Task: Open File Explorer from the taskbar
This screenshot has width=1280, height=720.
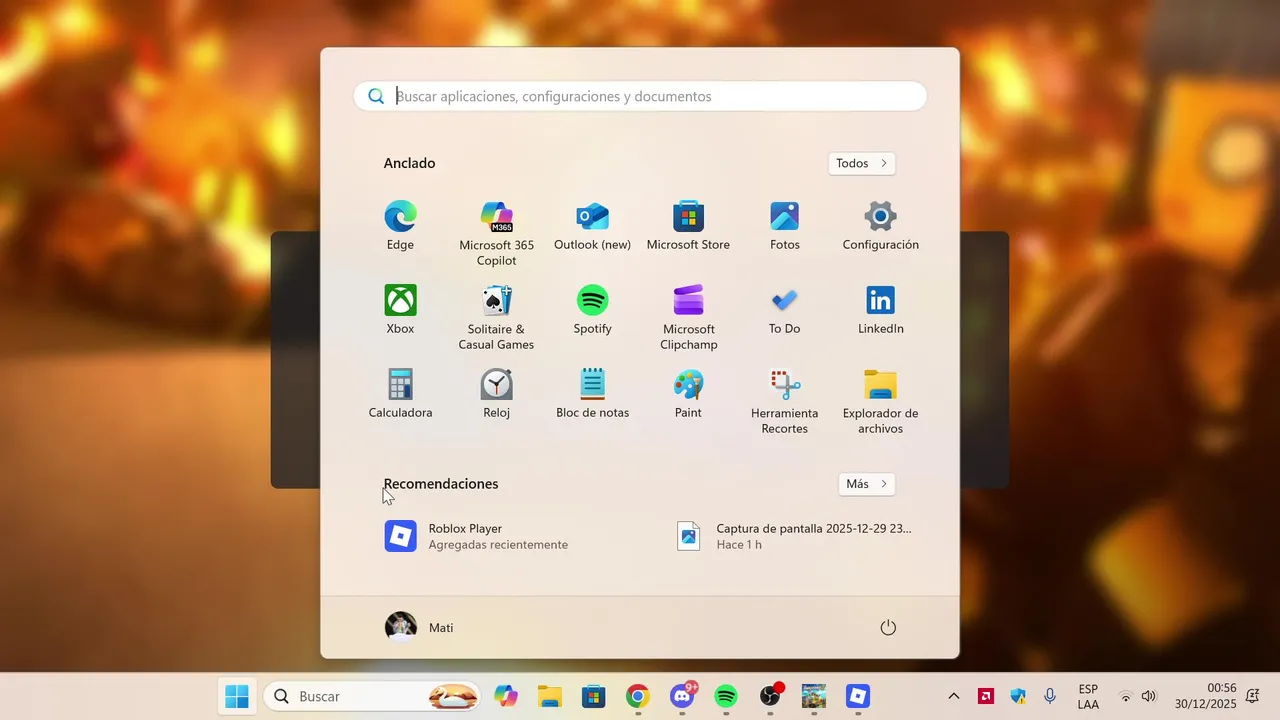Action: tap(550, 696)
